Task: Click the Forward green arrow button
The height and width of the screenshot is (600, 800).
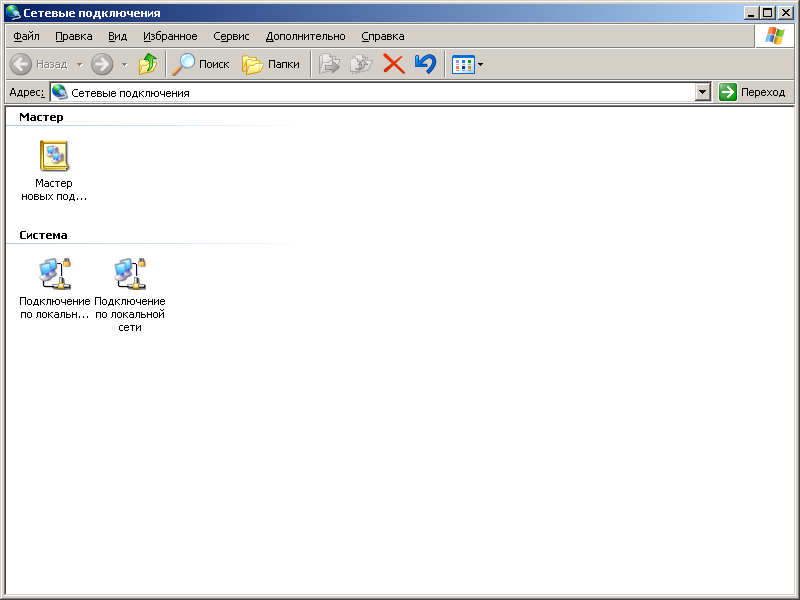Action: click(x=102, y=64)
